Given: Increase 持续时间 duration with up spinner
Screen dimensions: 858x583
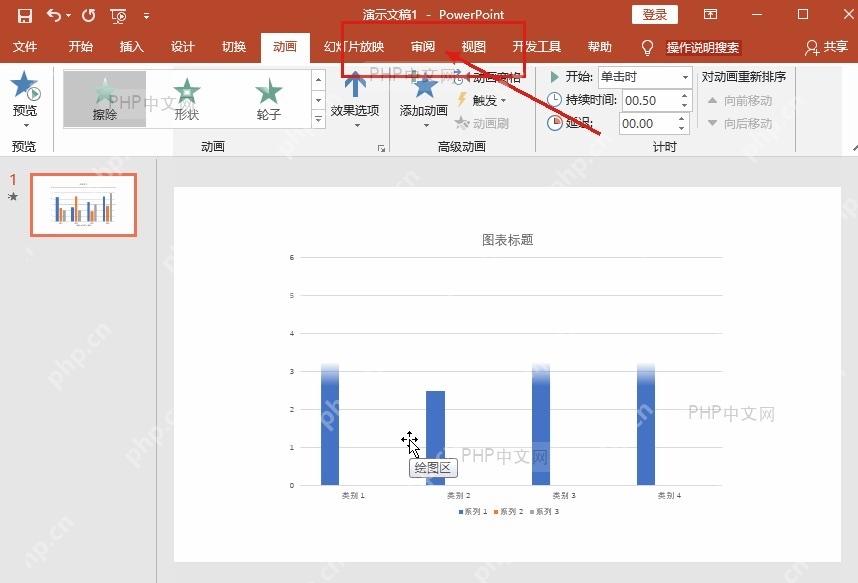Looking at the screenshot, I should coord(685,96).
